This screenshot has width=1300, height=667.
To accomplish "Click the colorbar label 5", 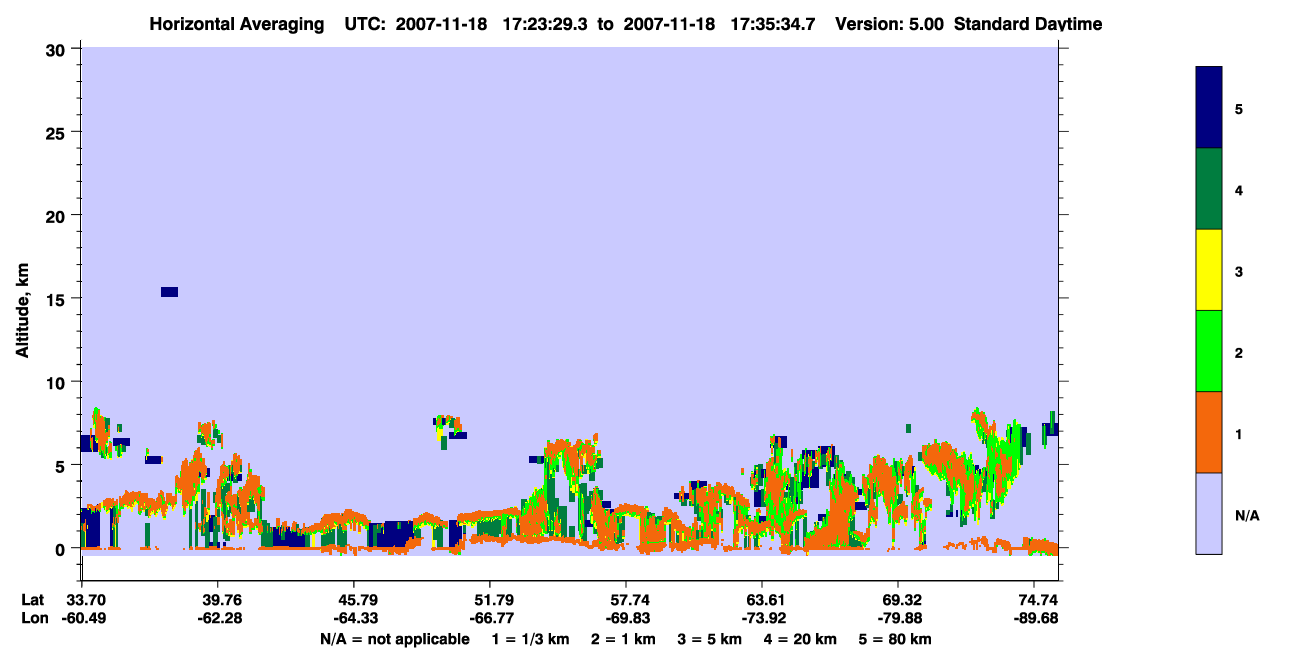I will click(x=1239, y=108).
